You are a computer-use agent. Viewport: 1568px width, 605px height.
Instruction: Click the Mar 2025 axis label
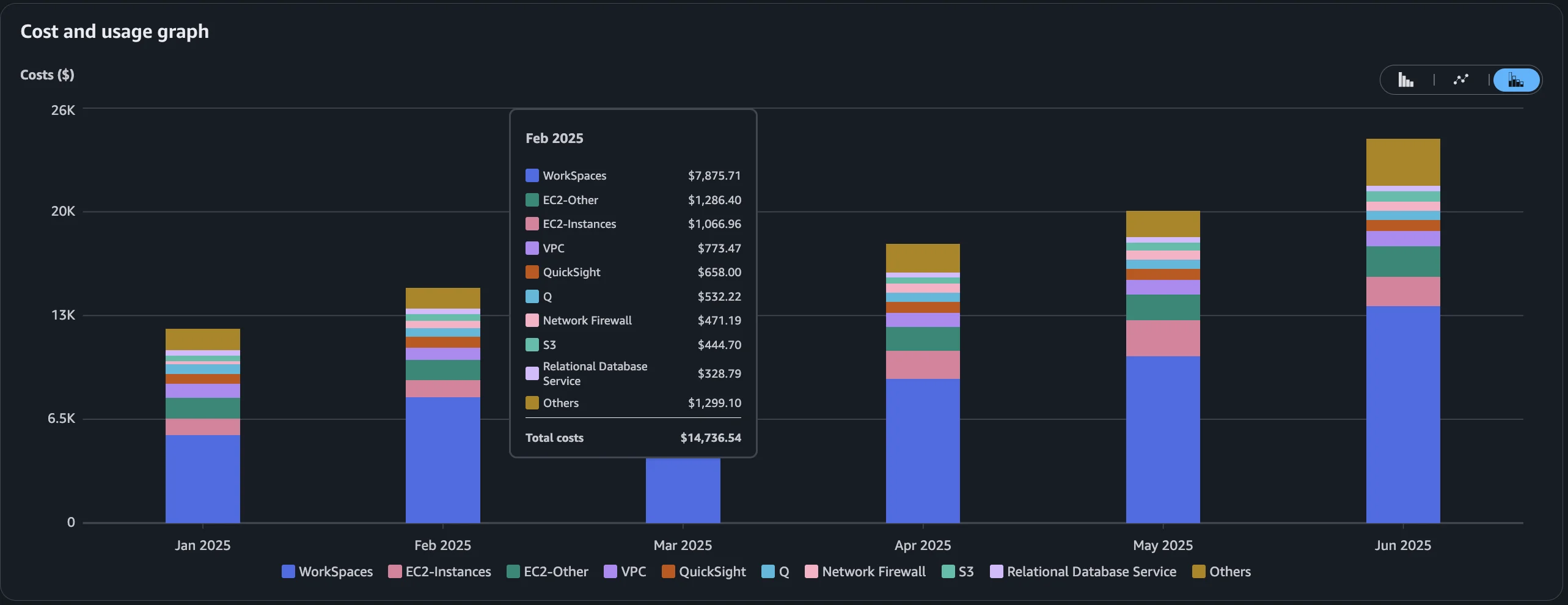click(x=683, y=545)
